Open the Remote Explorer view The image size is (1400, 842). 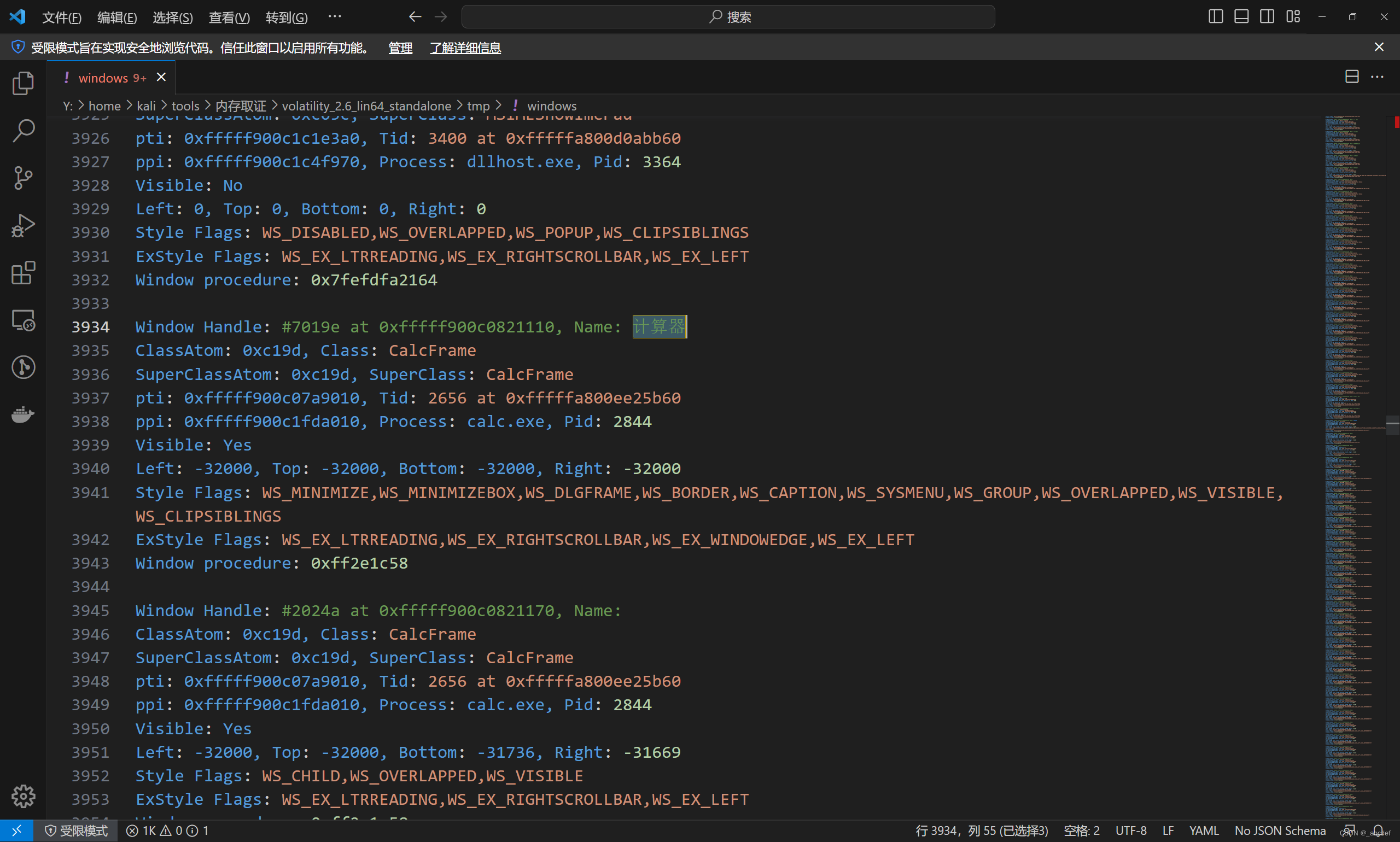23,320
